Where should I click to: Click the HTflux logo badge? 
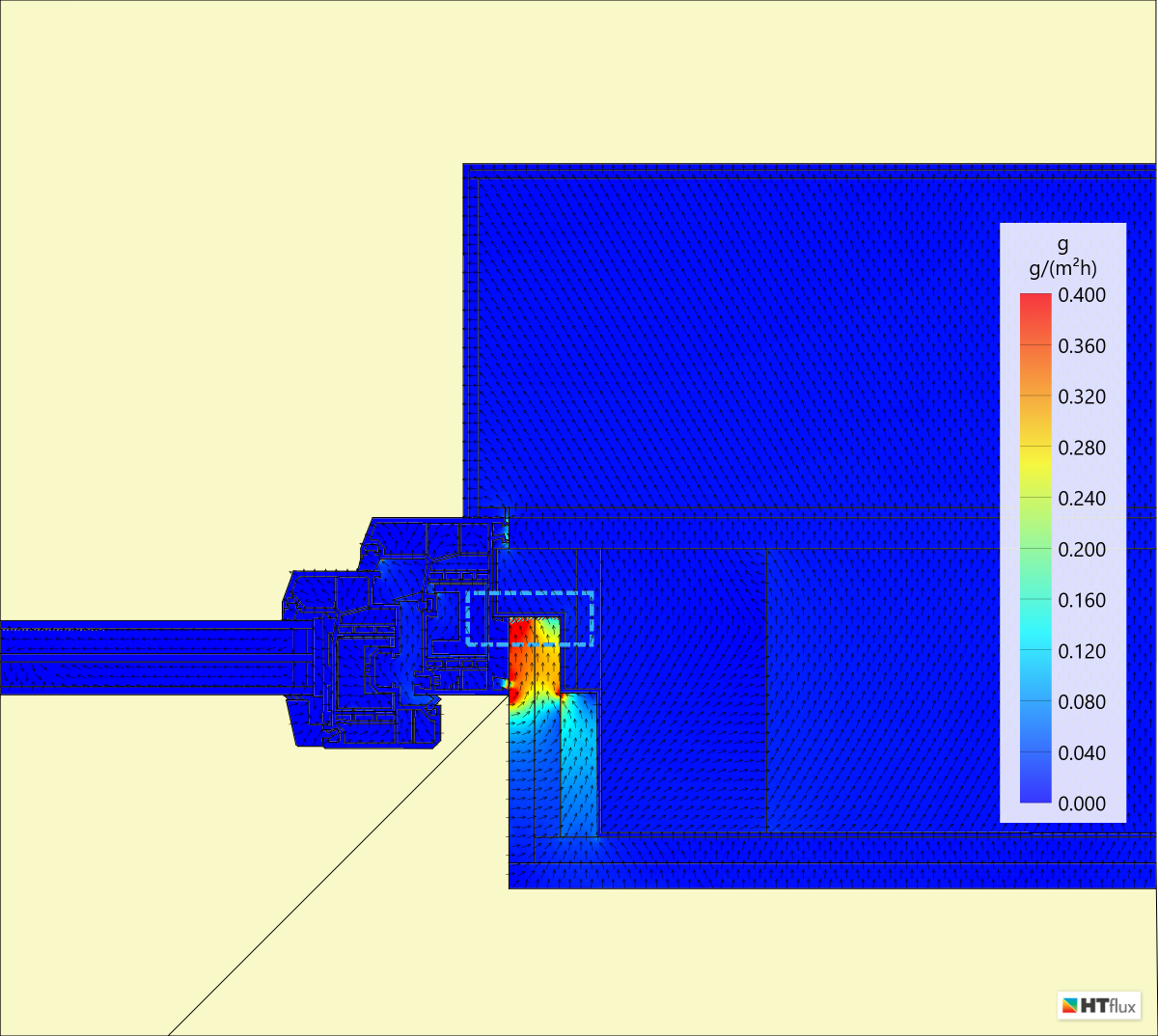tap(1099, 1005)
